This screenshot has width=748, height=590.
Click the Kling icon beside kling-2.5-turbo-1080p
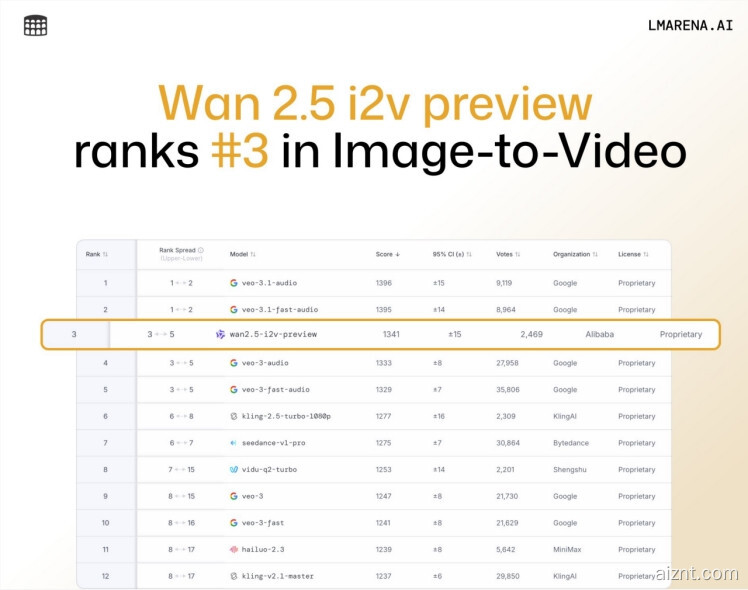point(233,416)
